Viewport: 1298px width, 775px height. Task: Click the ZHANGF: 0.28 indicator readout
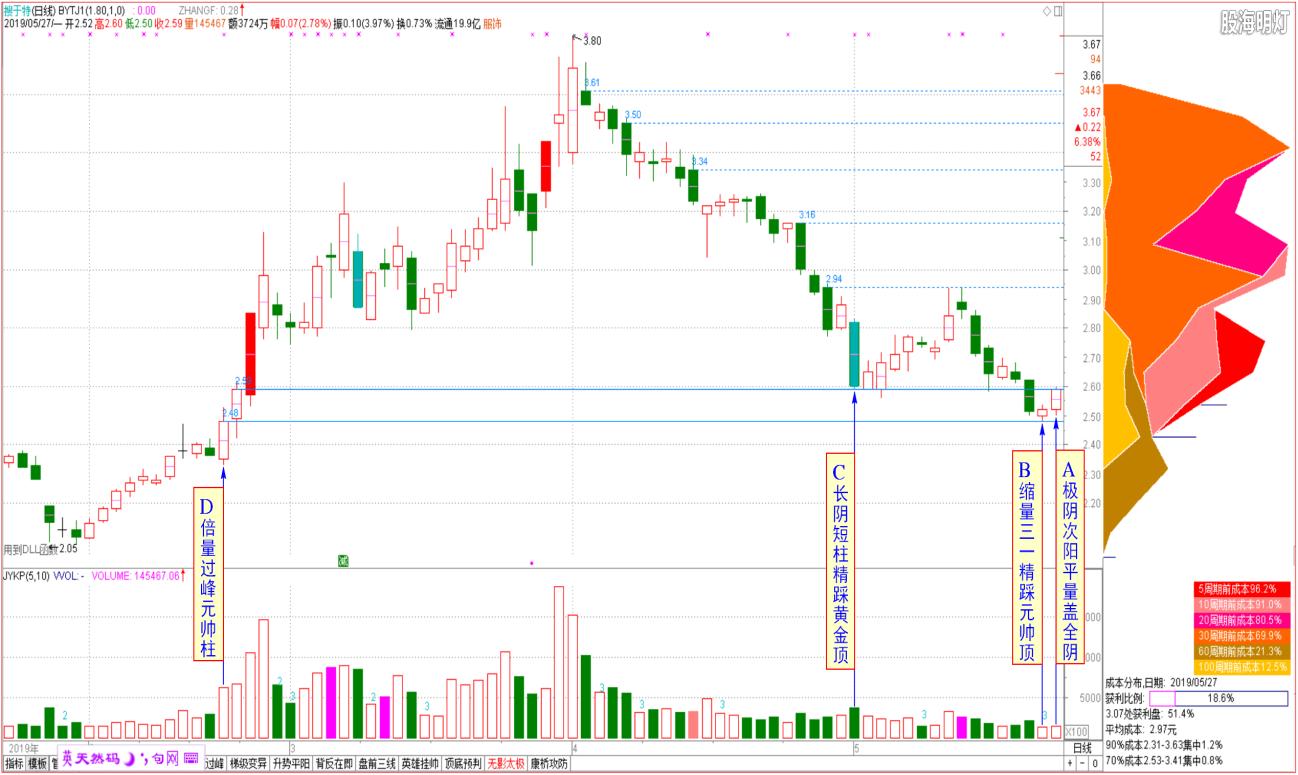tap(210, 10)
